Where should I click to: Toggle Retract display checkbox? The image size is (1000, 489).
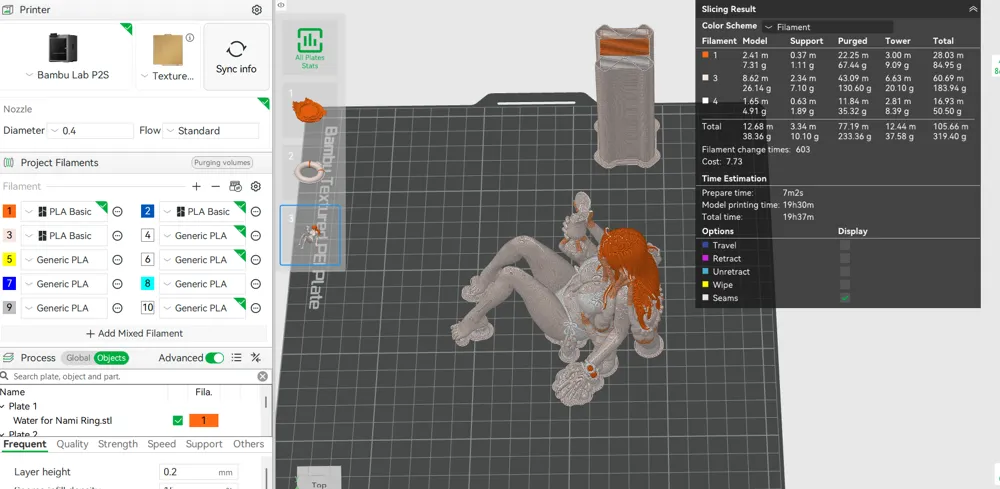[844, 258]
